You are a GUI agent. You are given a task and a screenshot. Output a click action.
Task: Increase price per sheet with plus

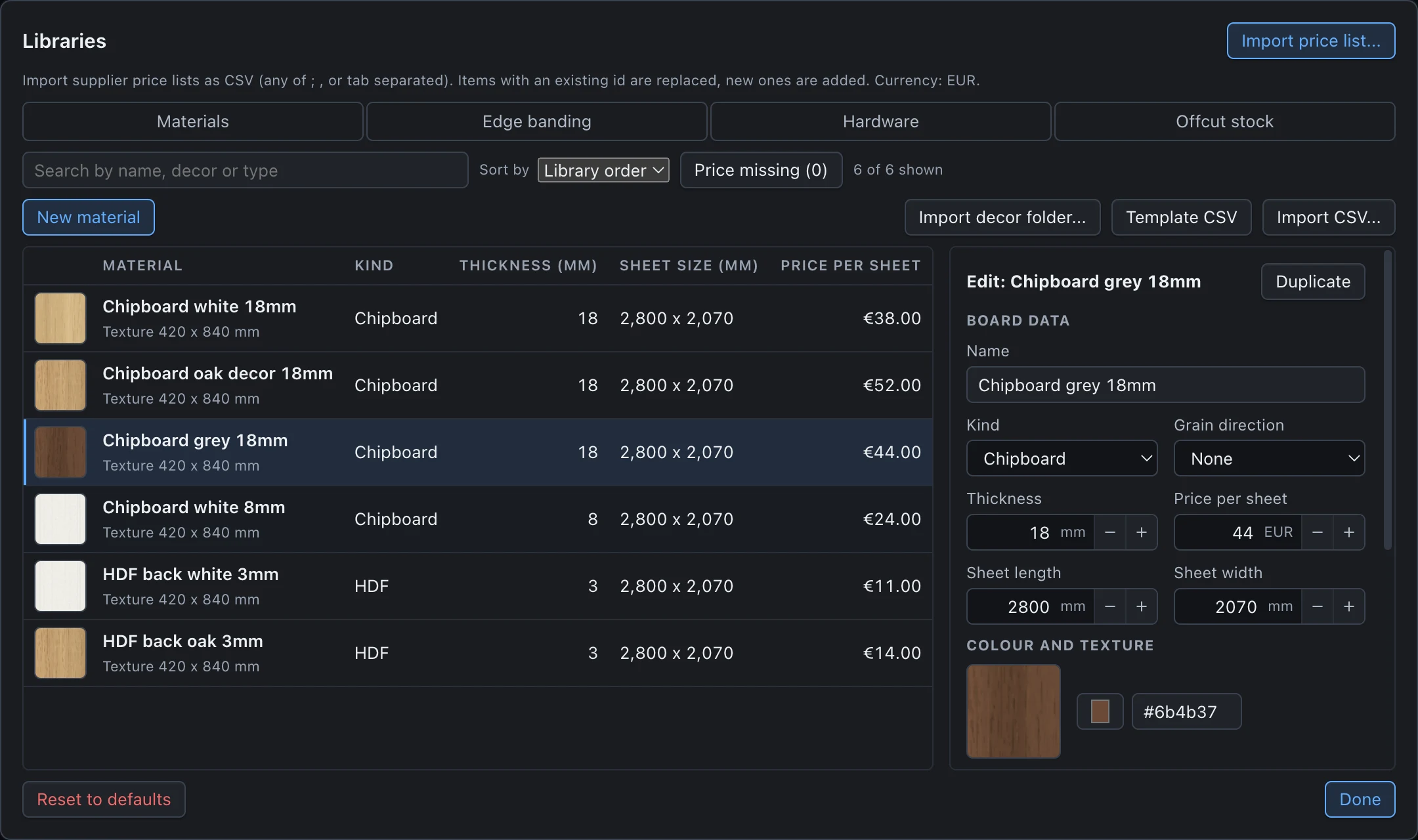tap(1349, 532)
